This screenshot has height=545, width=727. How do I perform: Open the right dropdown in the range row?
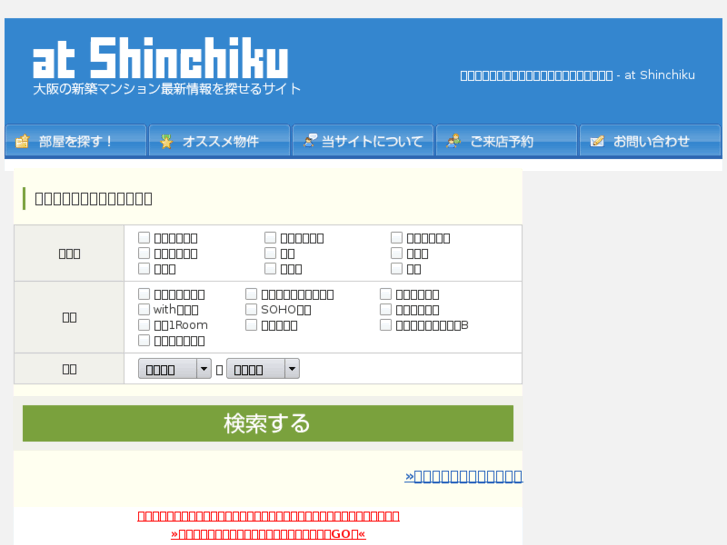pyautogui.click(x=263, y=369)
